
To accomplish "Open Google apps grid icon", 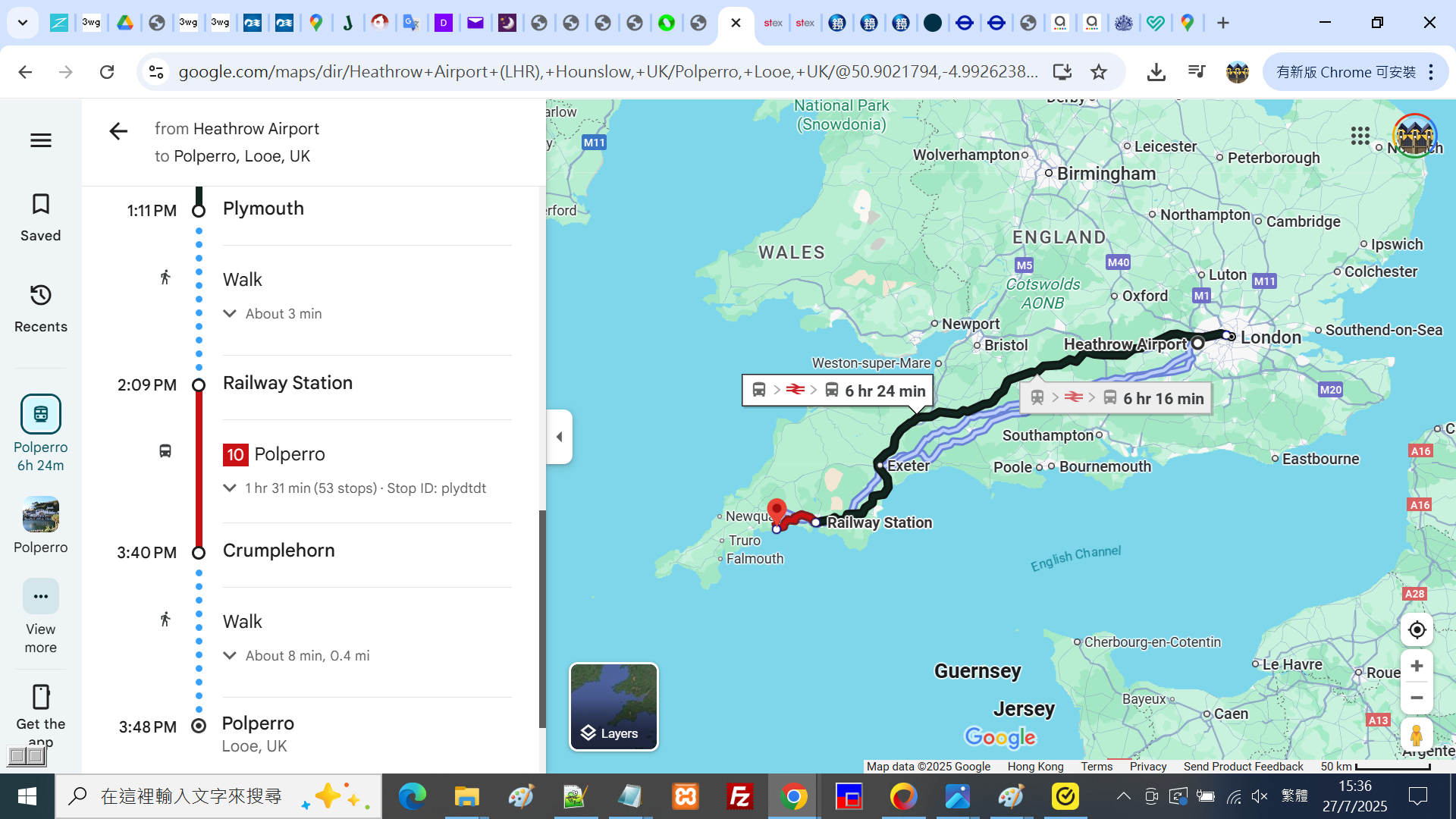I will [x=1360, y=136].
